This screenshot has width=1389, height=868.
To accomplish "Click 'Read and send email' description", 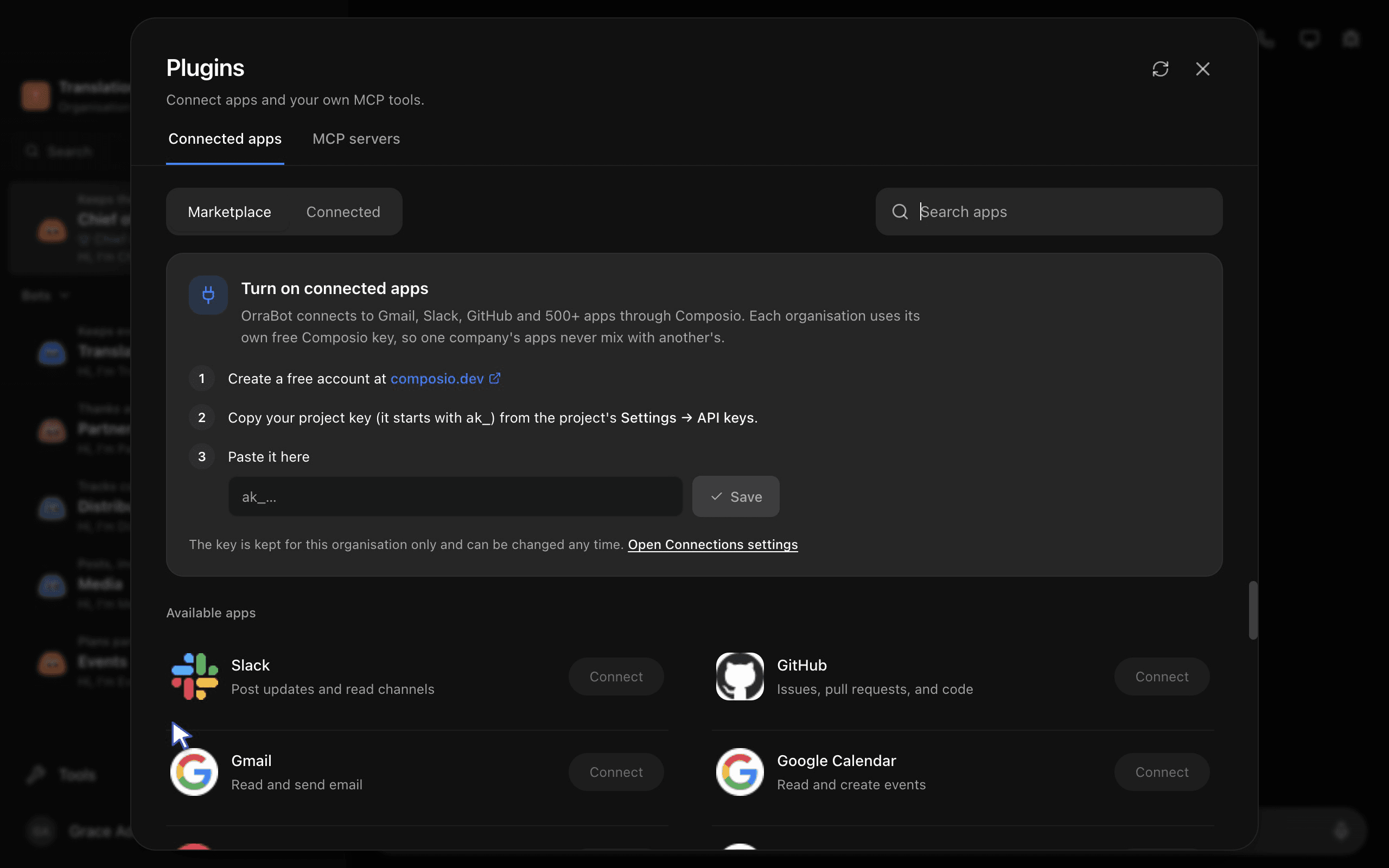I will point(297,784).
